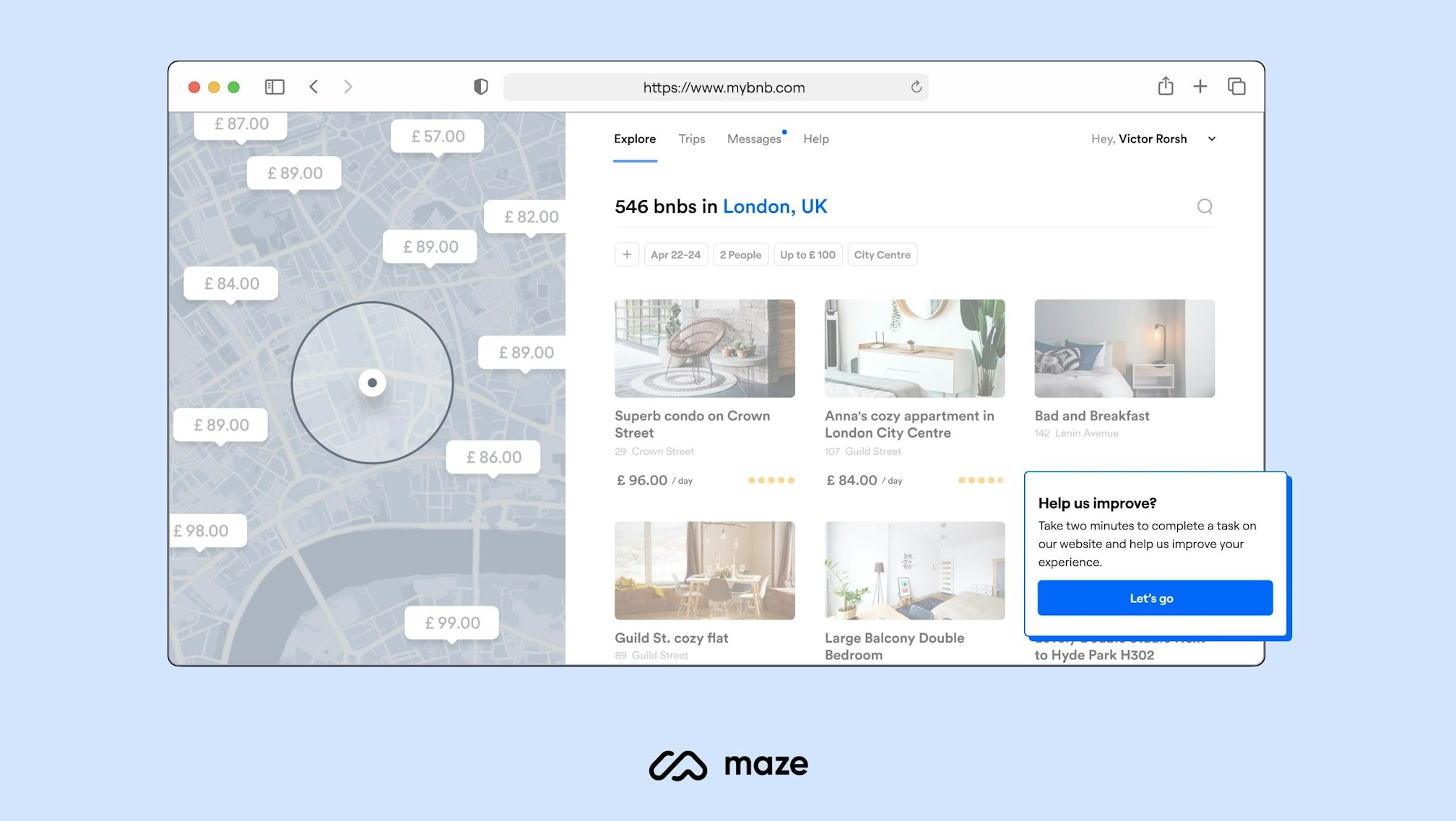
Task: Switch to the Trips tab
Action: pyautogui.click(x=691, y=139)
